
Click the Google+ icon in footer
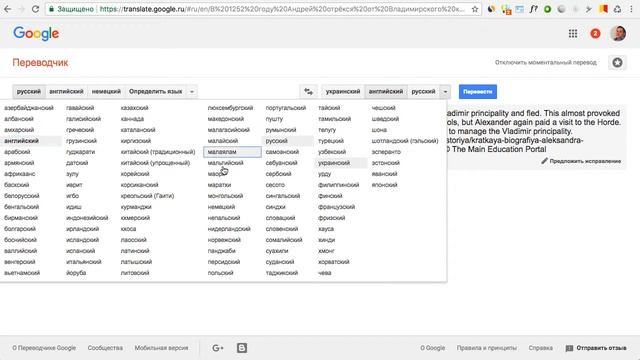218,348
